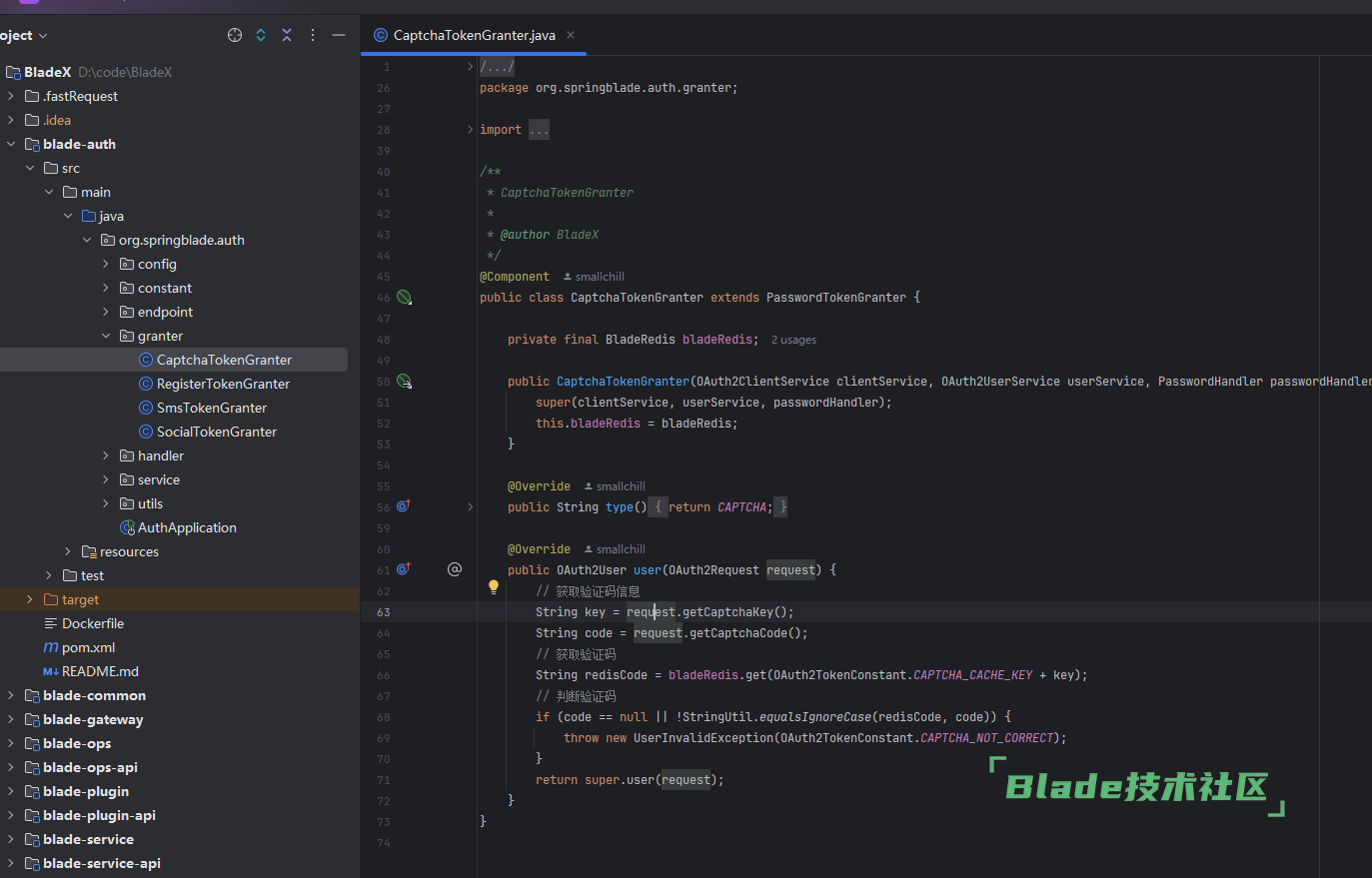This screenshot has width=1372, height=878.
Task: Click the override gutter icon at line 61
Action: [404, 569]
